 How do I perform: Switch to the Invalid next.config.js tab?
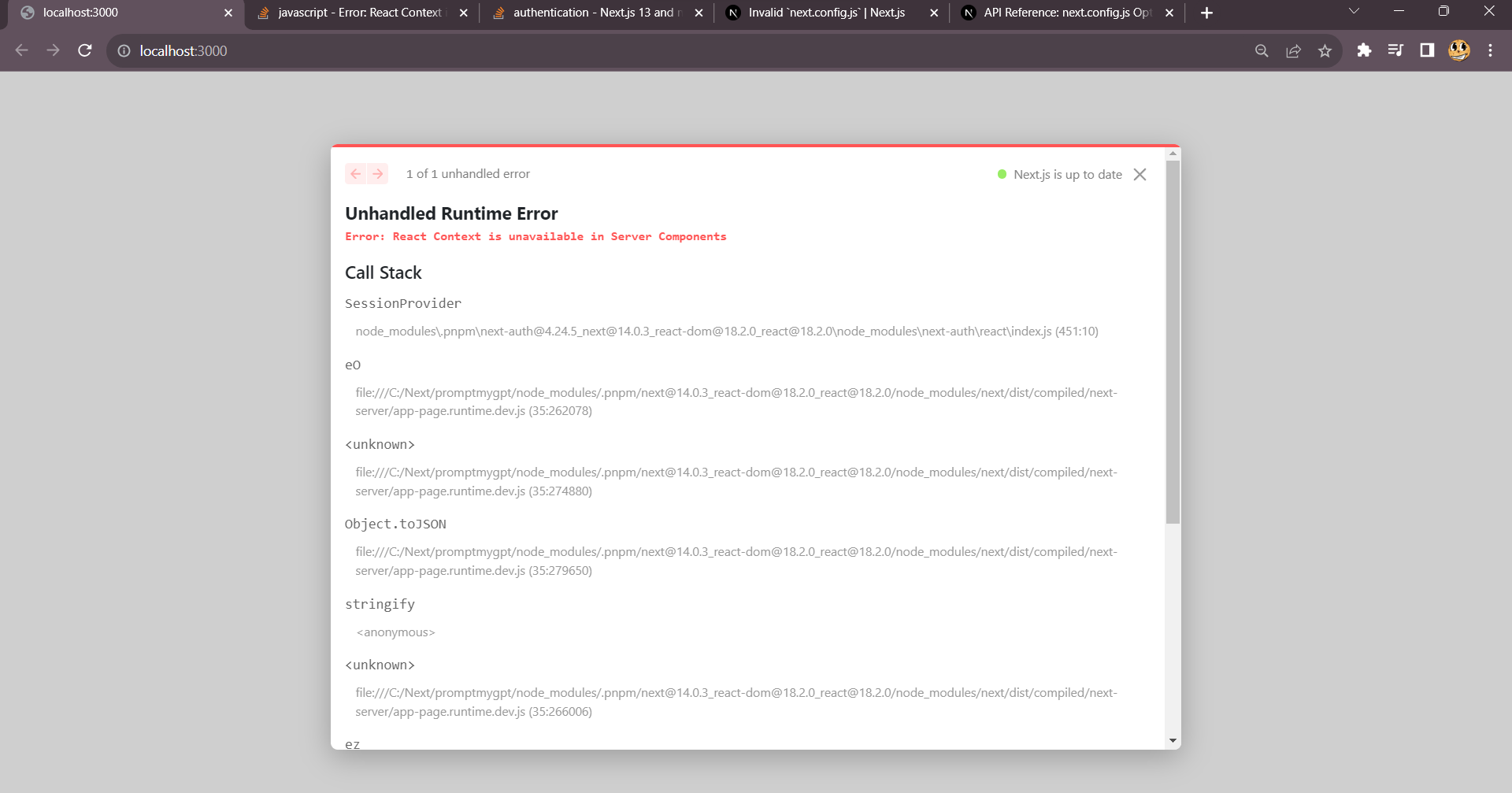point(819,13)
